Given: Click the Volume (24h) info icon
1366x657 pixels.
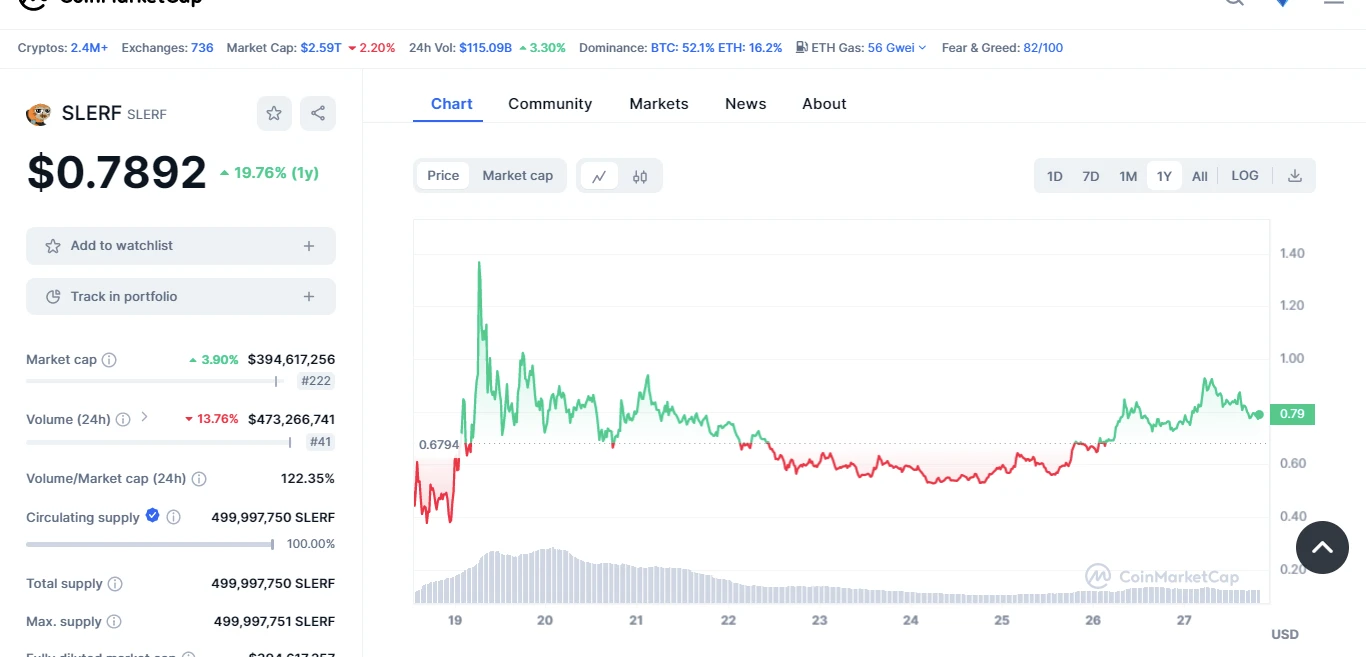Looking at the screenshot, I should pos(123,420).
